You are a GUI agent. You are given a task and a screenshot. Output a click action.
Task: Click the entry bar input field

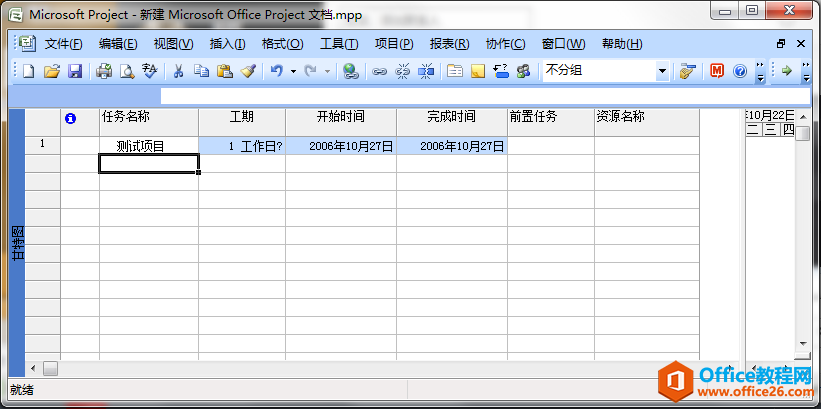click(485, 96)
